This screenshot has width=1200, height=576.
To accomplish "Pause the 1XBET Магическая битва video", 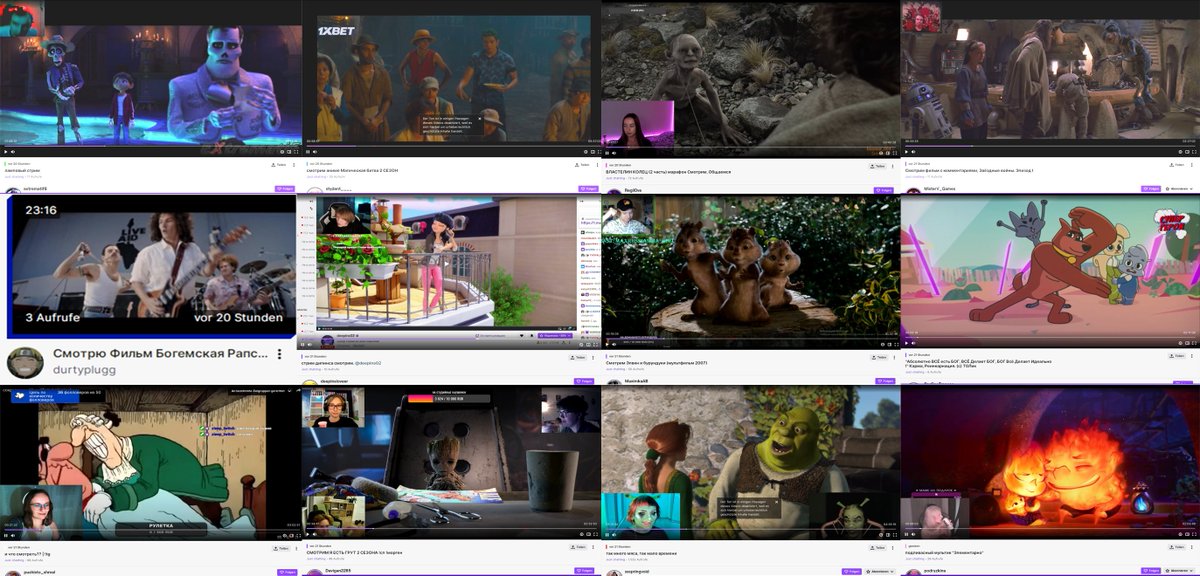I will tap(308, 152).
